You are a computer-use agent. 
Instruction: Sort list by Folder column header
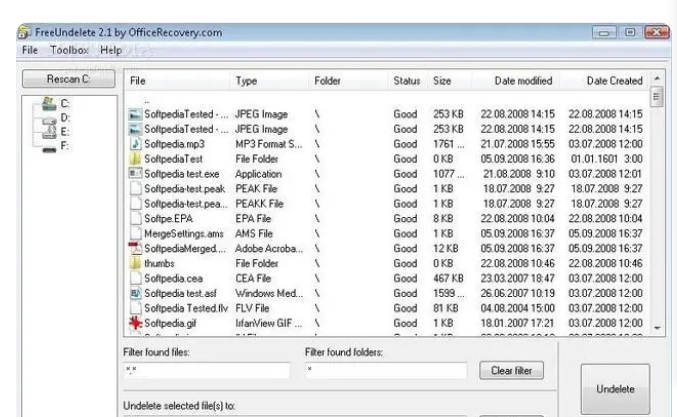[348, 81]
